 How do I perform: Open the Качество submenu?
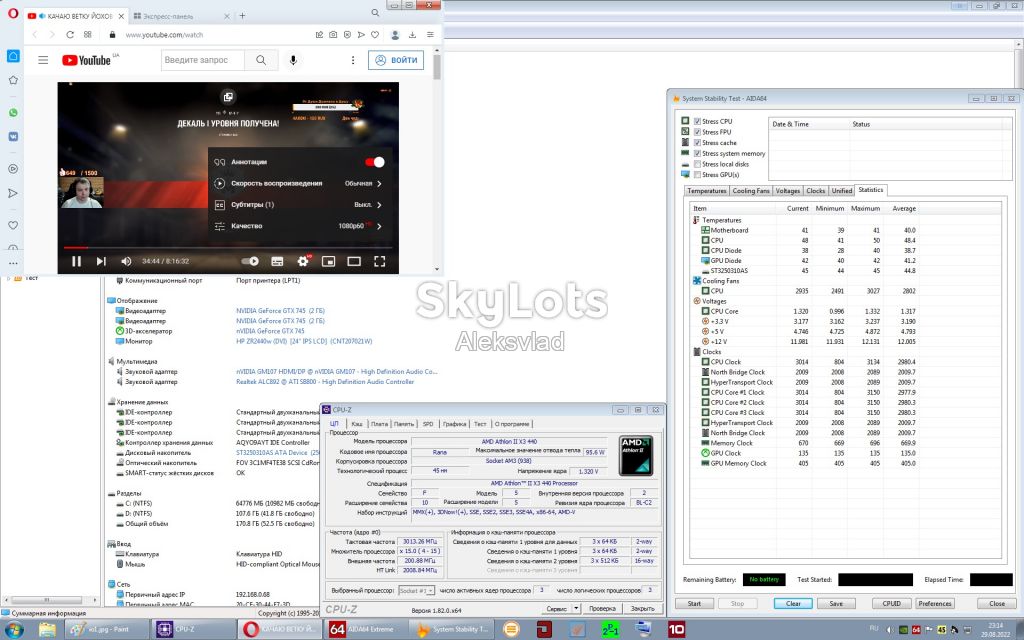coord(299,226)
